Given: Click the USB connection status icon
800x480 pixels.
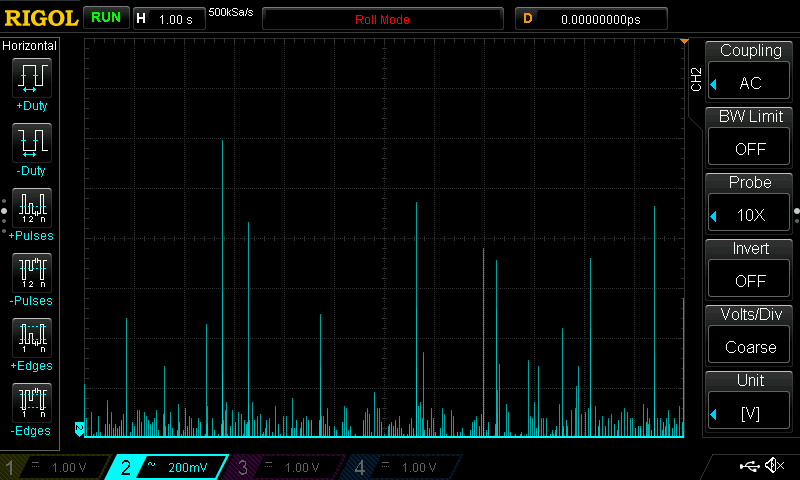Looking at the screenshot, I should coord(749,466).
